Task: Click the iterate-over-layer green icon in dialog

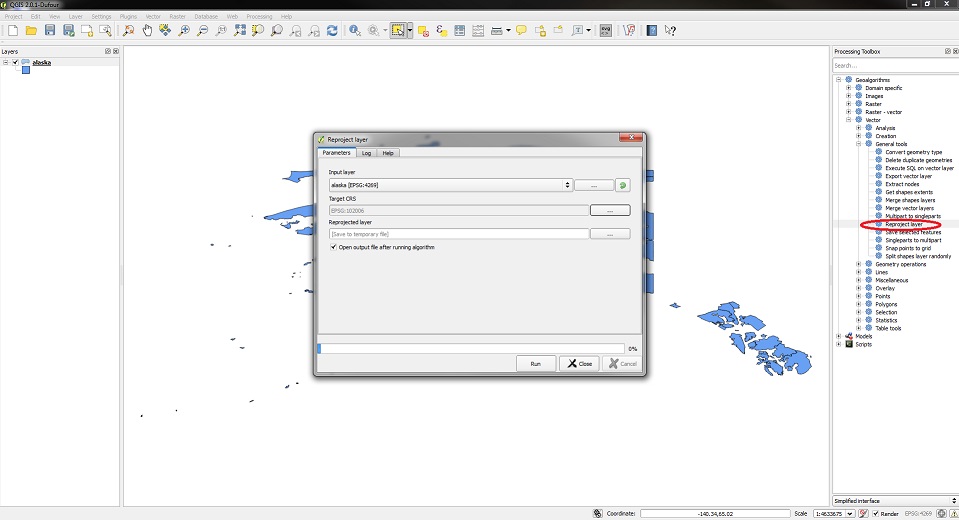Action: [623, 185]
